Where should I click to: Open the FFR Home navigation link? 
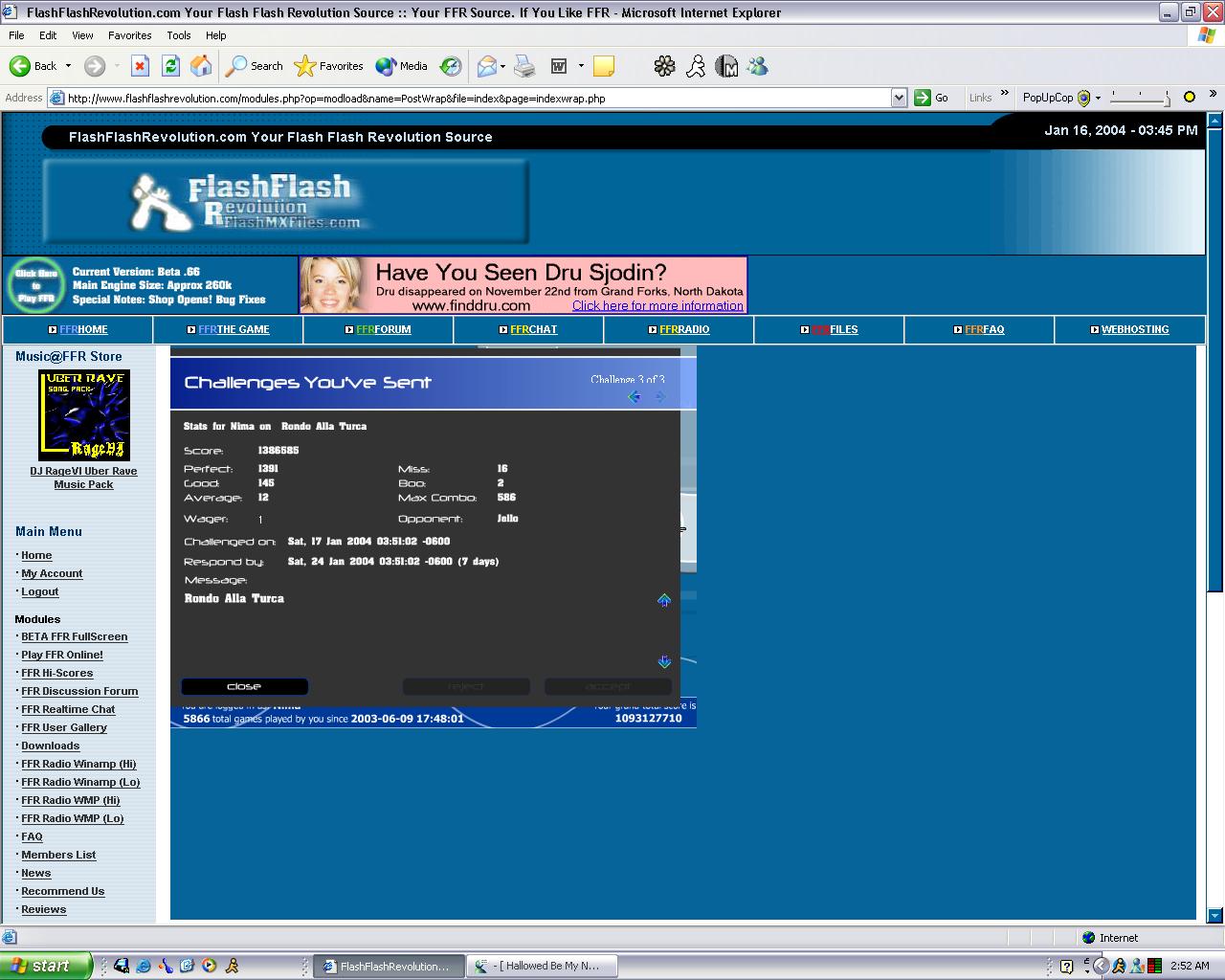point(83,329)
